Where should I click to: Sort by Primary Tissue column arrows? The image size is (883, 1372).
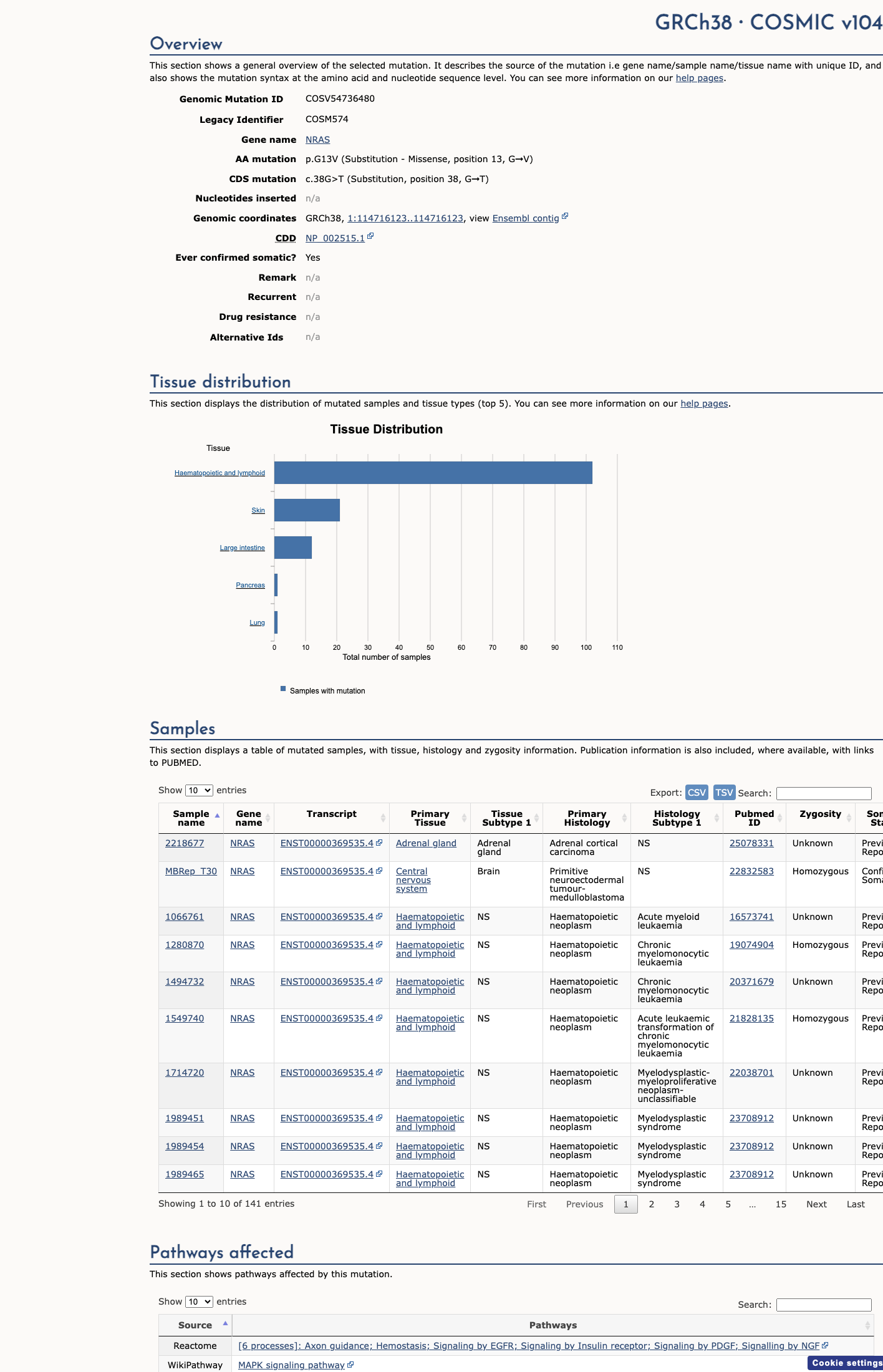pyautogui.click(x=464, y=818)
